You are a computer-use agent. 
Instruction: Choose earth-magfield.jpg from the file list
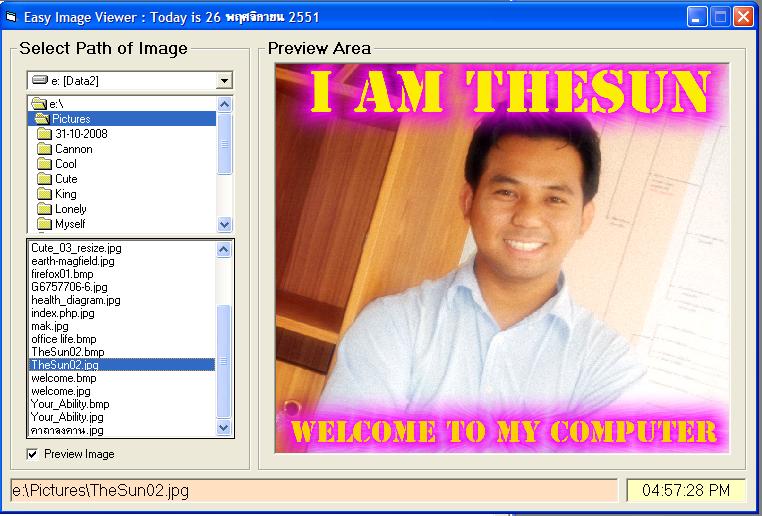72,261
